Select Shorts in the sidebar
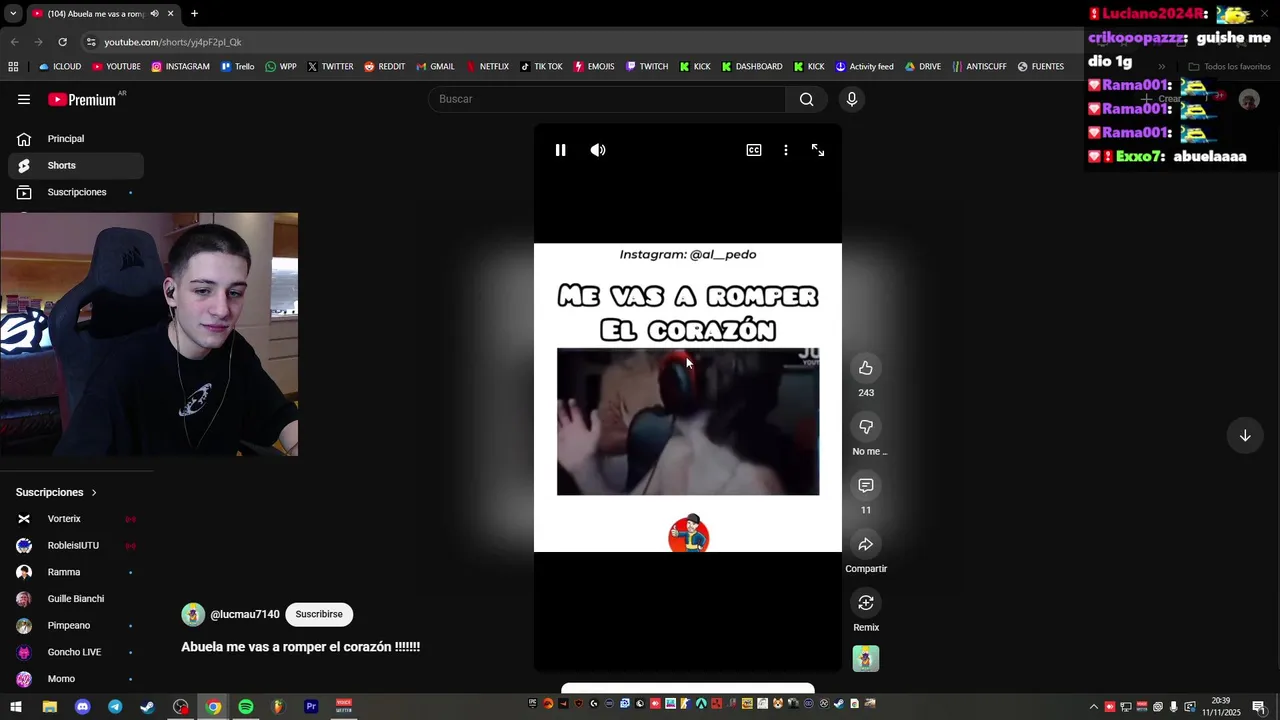 pos(76,165)
